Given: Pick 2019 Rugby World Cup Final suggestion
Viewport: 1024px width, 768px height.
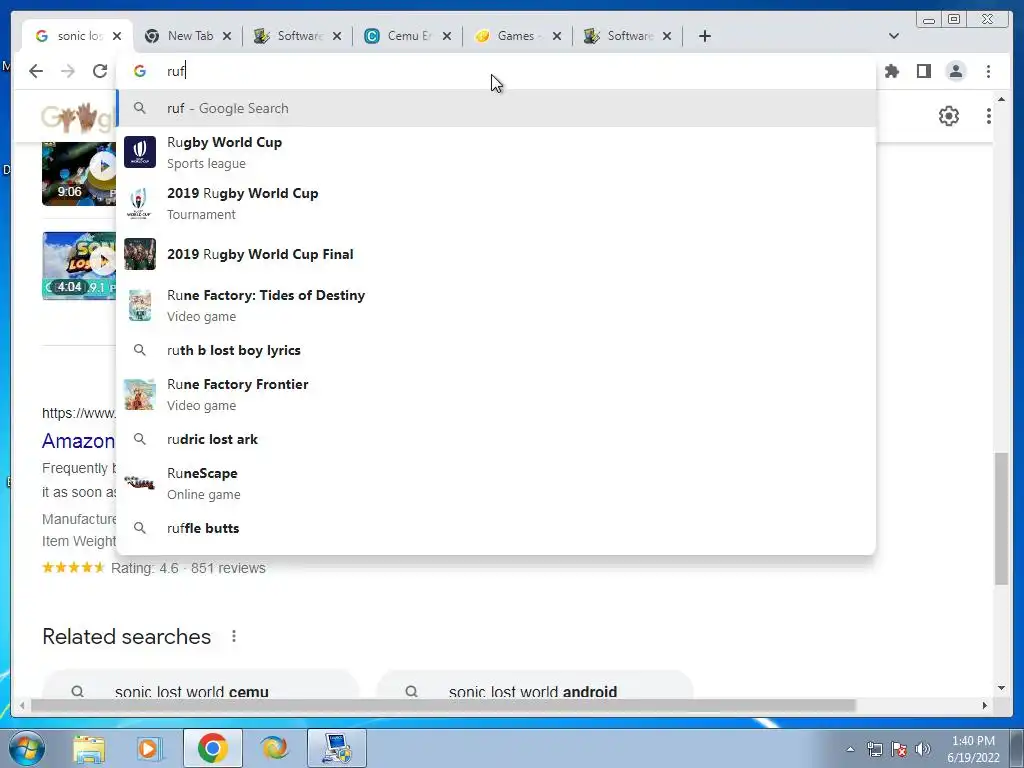Looking at the screenshot, I should [x=496, y=254].
